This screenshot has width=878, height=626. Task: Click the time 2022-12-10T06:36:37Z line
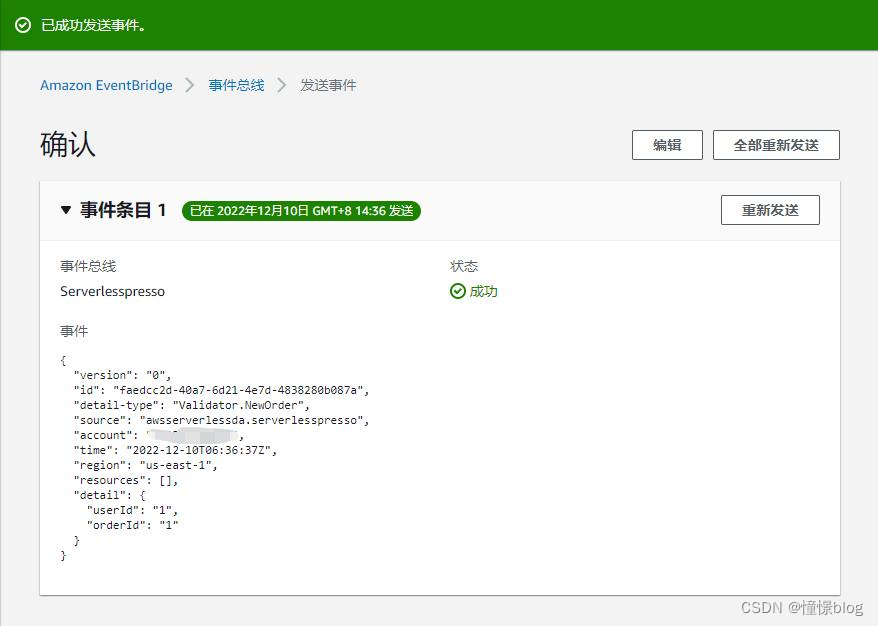(x=175, y=450)
